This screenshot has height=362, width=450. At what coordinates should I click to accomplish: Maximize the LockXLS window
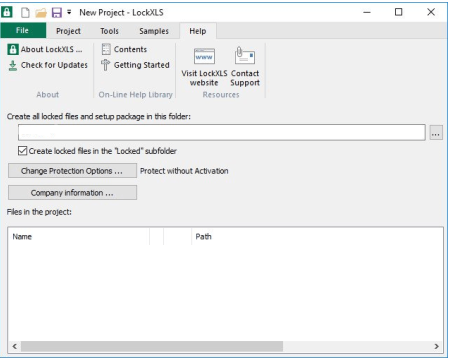[x=398, y=12]
